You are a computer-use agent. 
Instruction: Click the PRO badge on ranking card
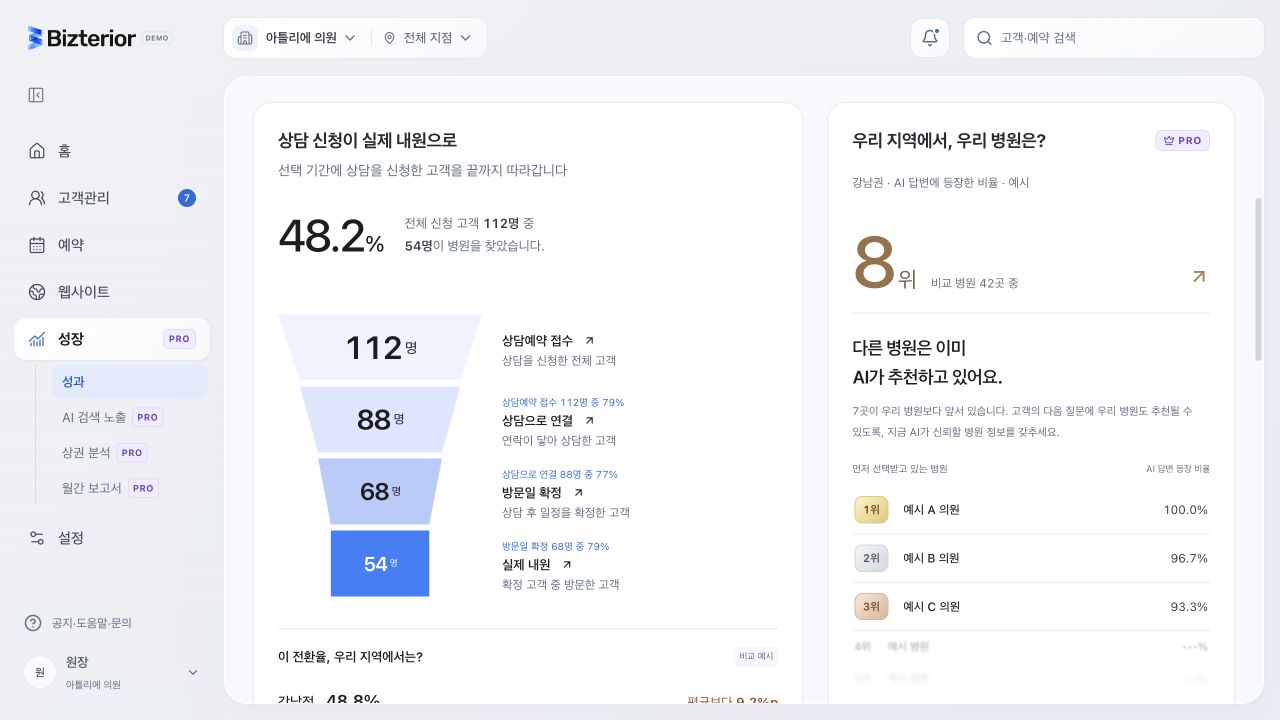pyautogui.click(x=1183, y=141)
